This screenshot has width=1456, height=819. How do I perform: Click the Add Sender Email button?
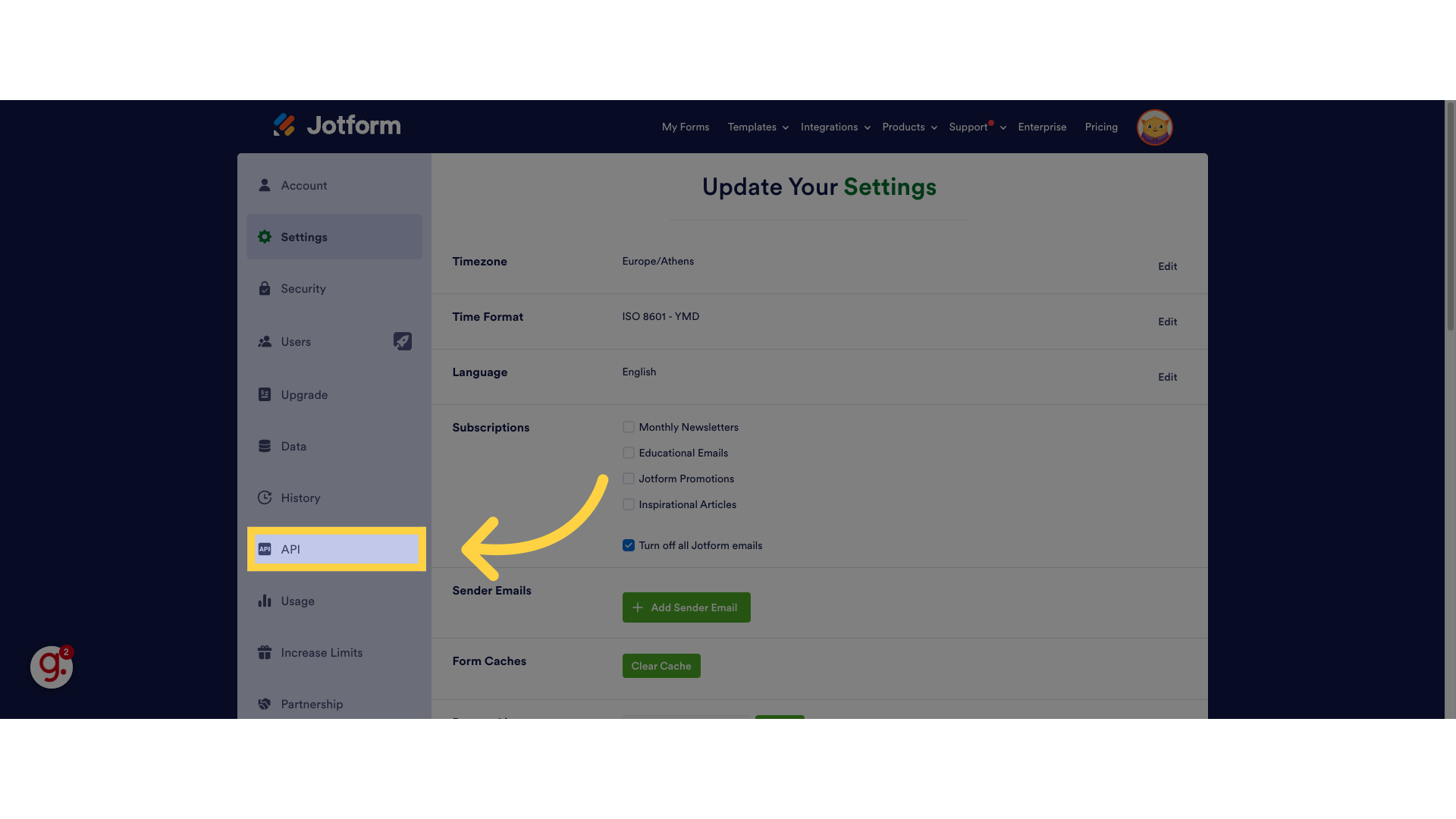[686, 607]
